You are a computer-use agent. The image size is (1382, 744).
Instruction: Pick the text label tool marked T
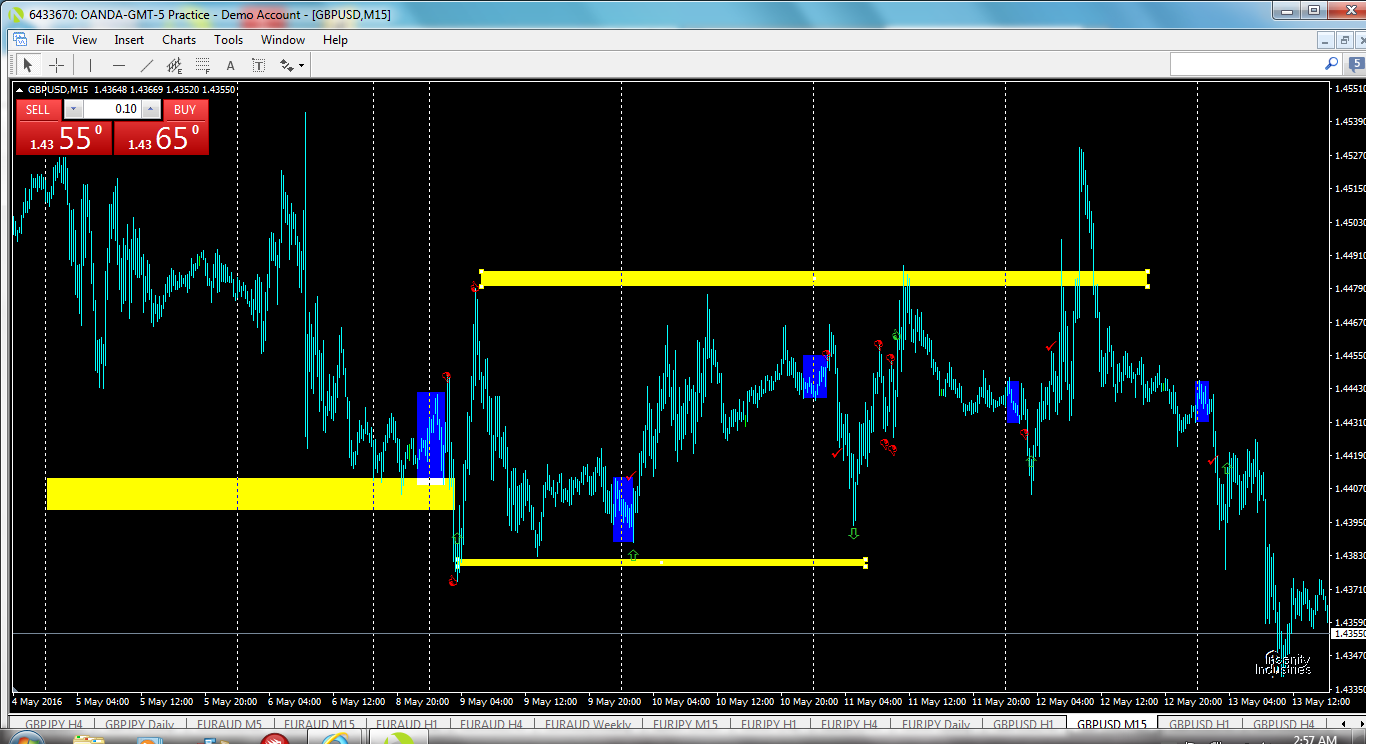pos(258,65)
